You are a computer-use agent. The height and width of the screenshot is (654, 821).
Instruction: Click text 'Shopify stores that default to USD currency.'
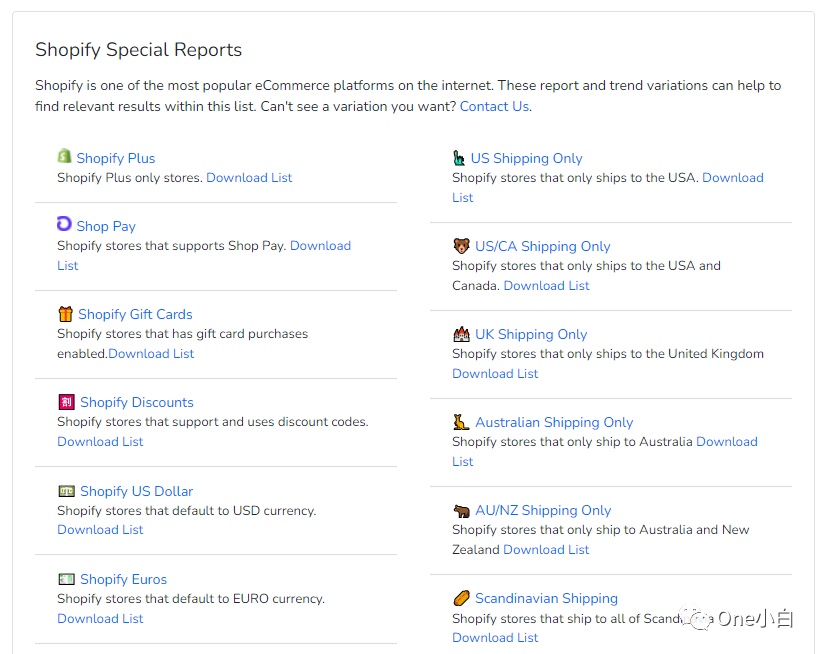186,511
